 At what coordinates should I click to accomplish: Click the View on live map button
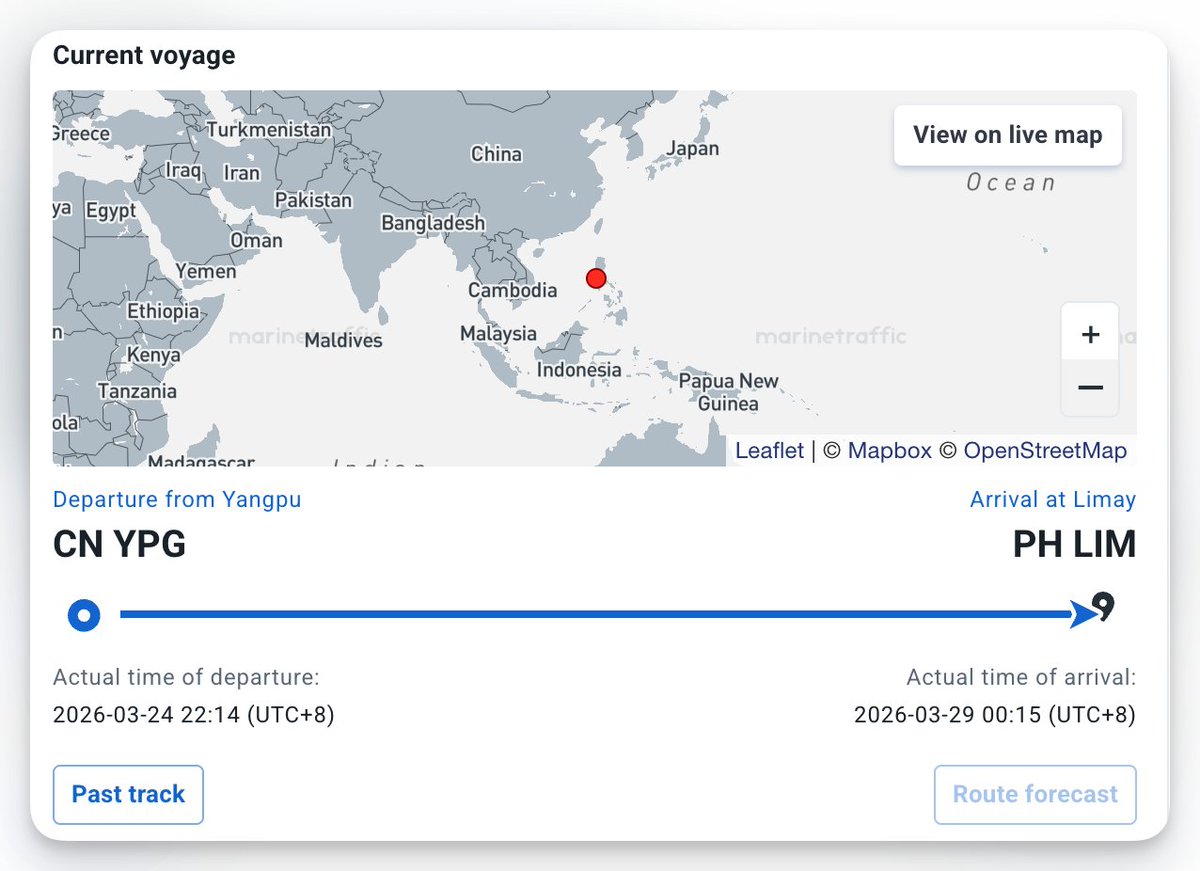1008,135
